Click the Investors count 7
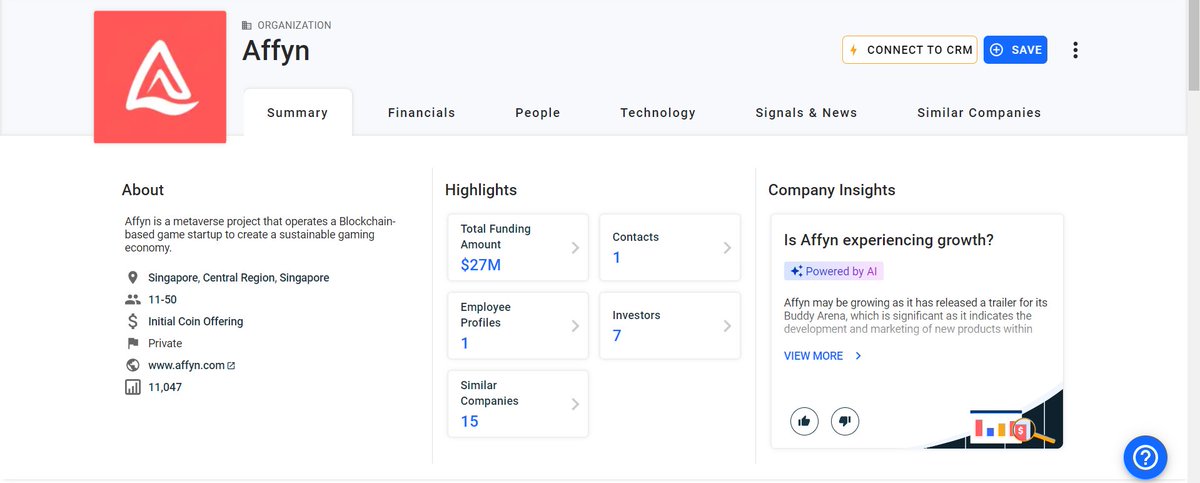Viewport: 1200px width, 483px height. click(x=617, y=336)
